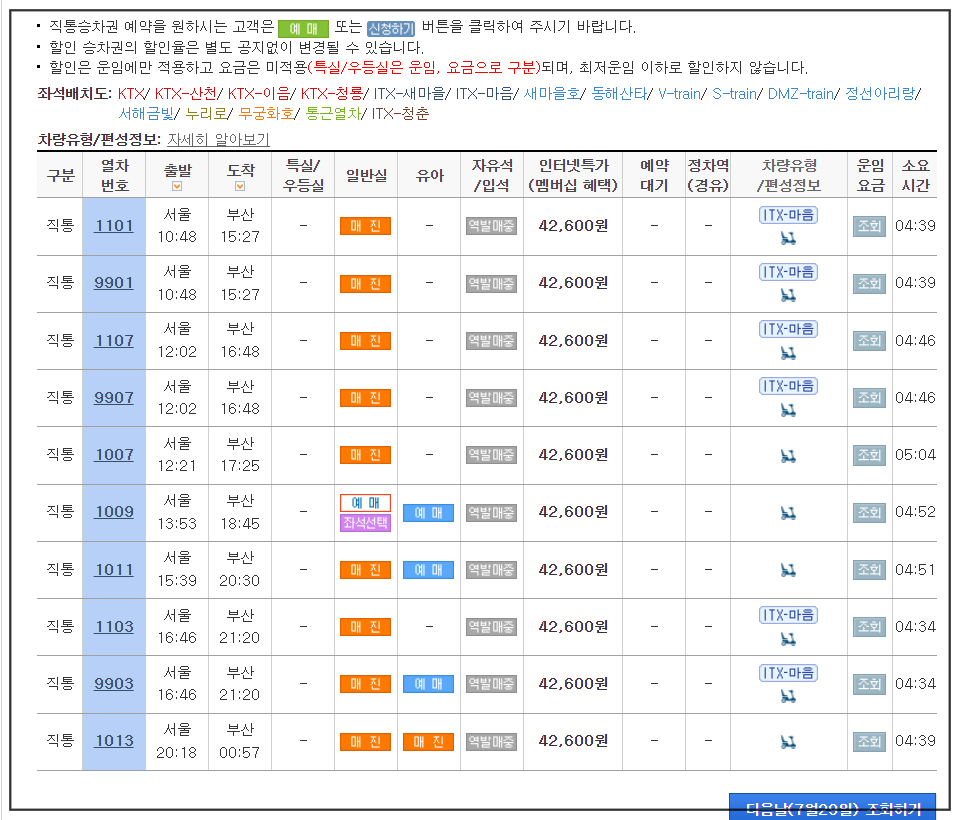Viewport: 960px width, 820px height.
Task: Open train number 9907 details
Action: (114, 397)
